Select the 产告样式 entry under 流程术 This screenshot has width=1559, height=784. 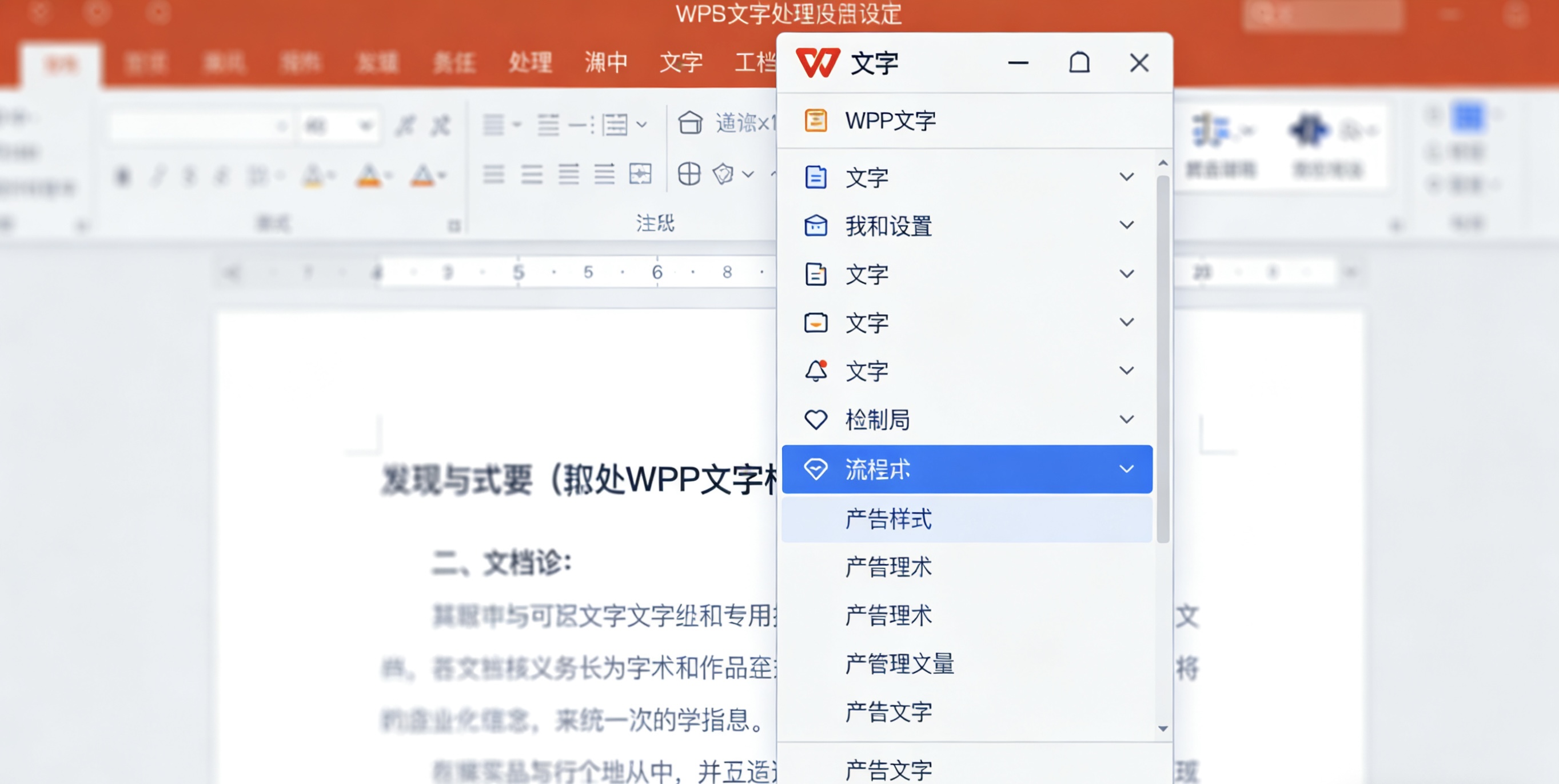[x=888, y=519]
